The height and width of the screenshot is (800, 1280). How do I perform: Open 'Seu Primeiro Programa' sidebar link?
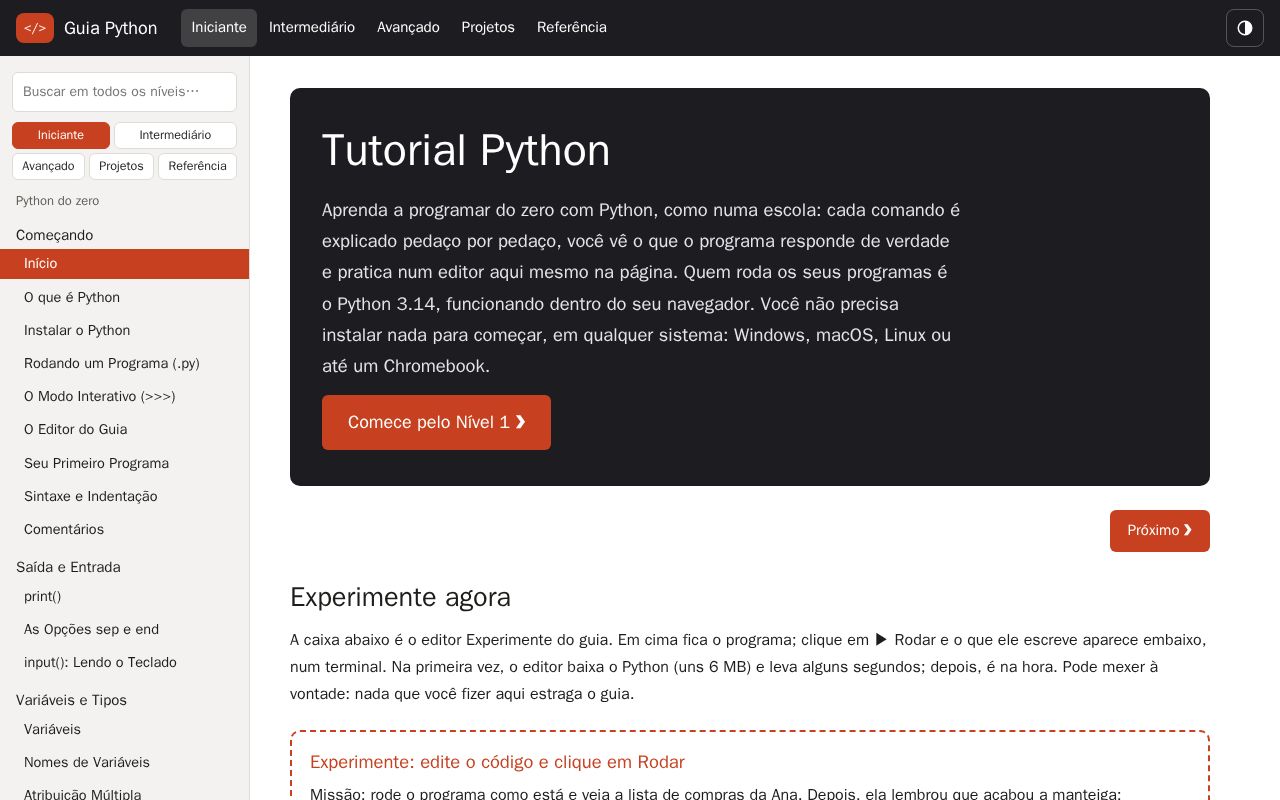tap(124, 463)
